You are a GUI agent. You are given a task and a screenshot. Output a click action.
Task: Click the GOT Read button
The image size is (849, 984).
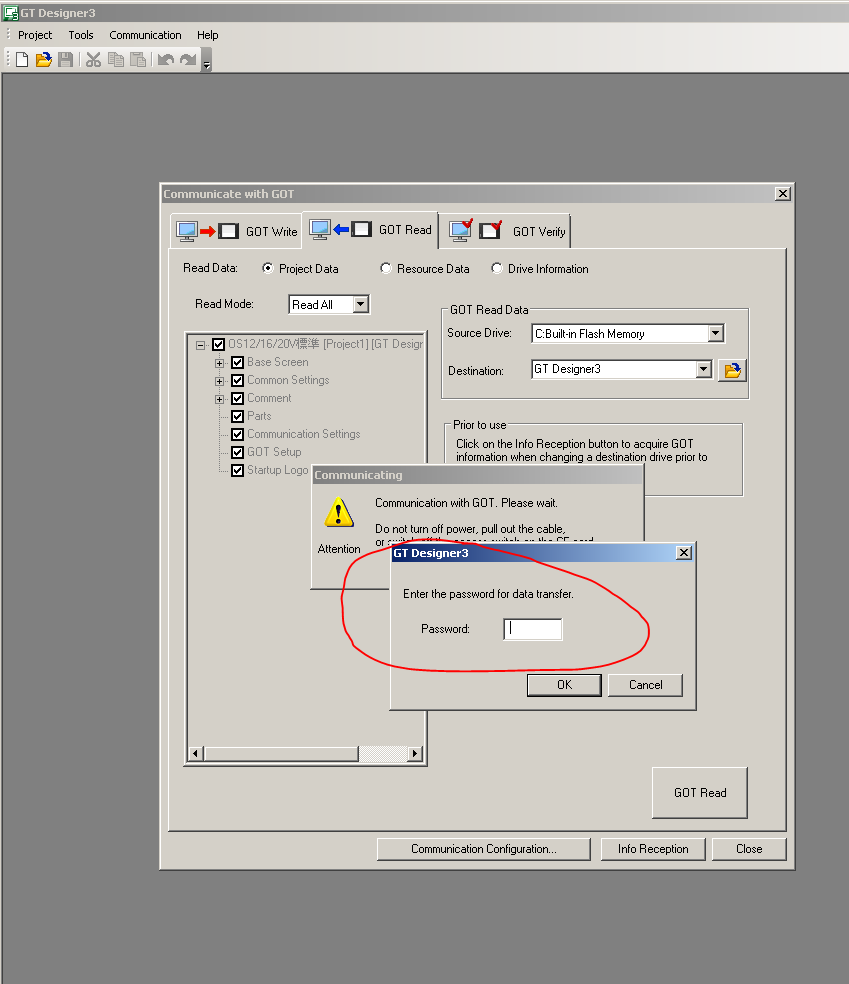(x=700, y=793)
